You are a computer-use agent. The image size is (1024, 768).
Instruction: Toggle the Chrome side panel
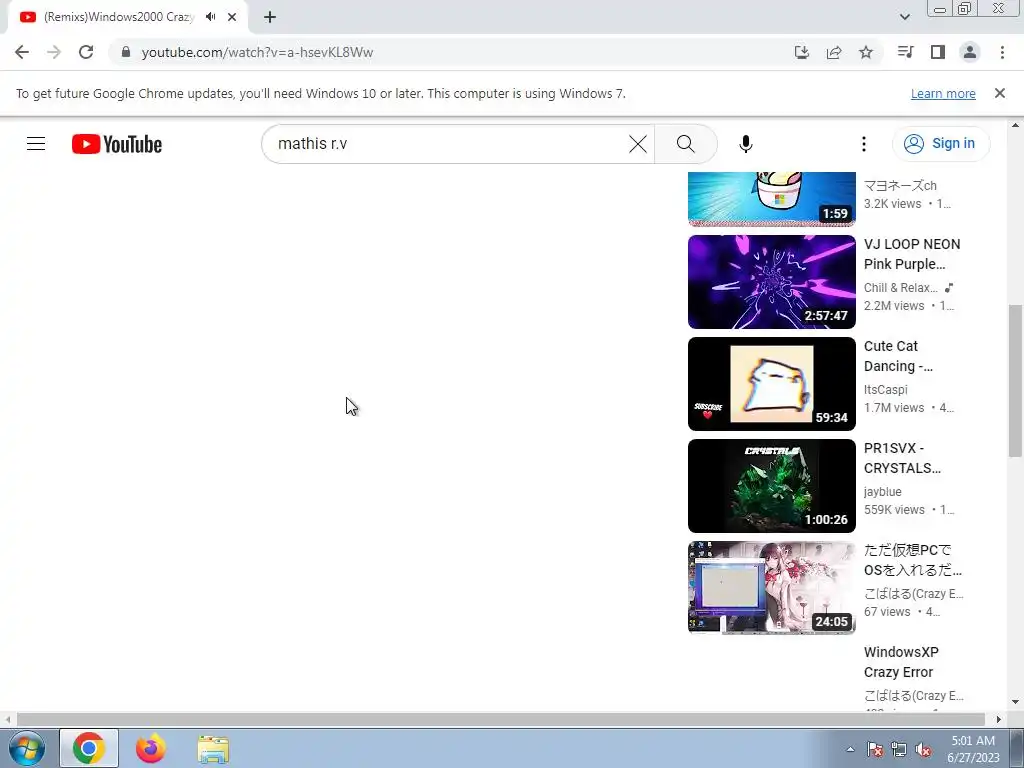(x=938, y=52)
